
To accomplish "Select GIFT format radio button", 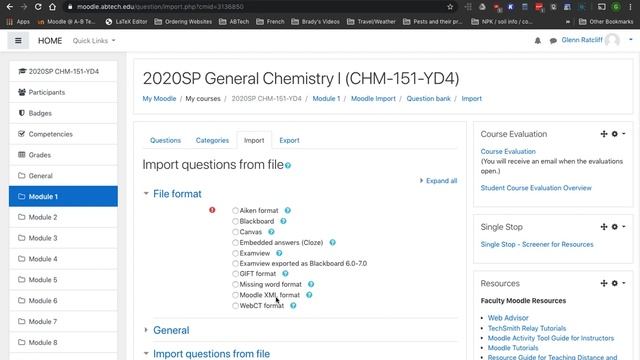I will pos(235,273).
